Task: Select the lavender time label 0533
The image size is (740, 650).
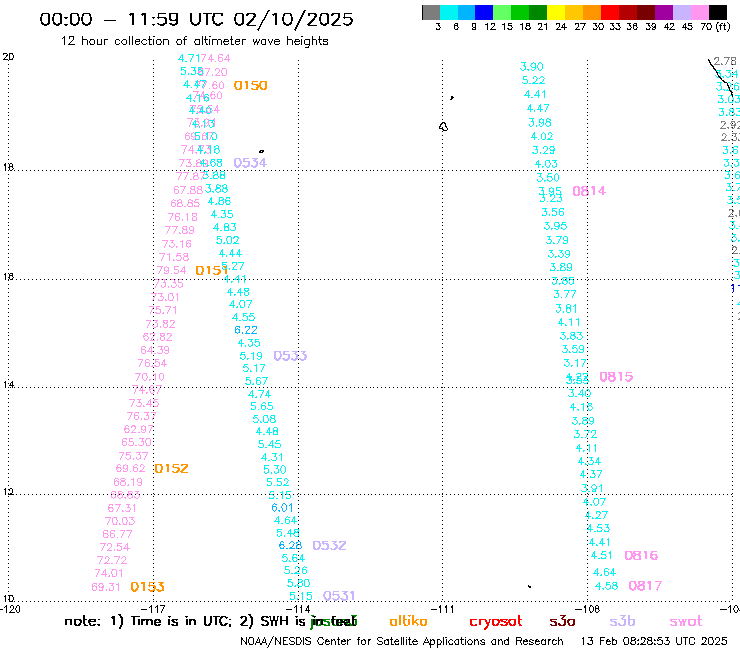Action: tap(290, 355)
